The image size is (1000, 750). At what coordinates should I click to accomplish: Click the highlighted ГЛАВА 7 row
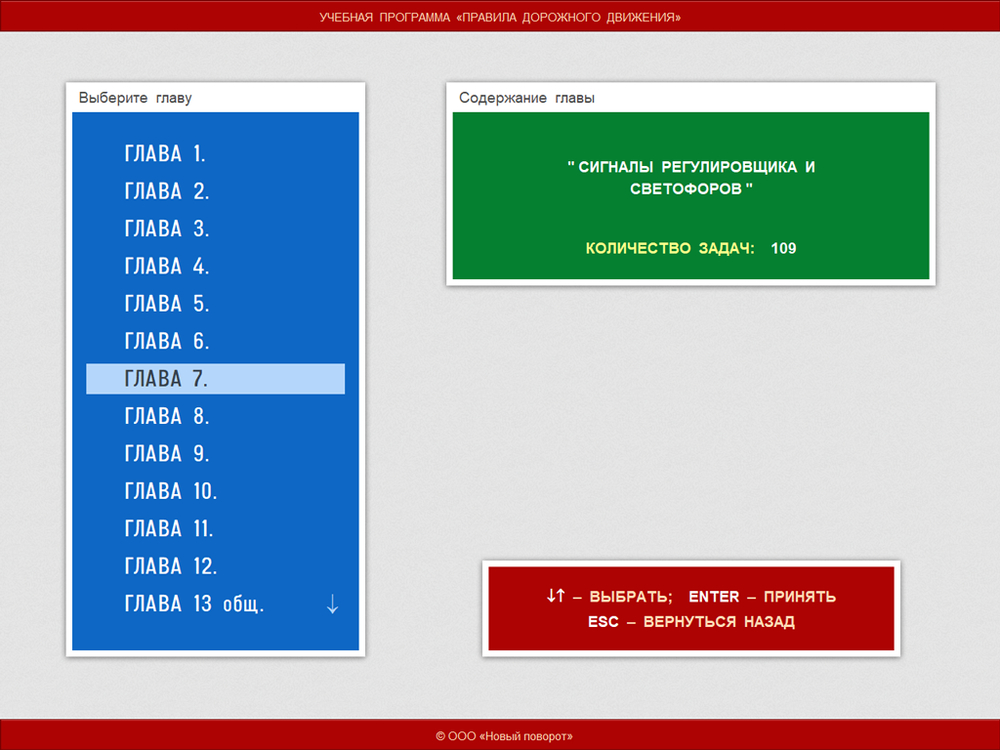pos(215,379)
